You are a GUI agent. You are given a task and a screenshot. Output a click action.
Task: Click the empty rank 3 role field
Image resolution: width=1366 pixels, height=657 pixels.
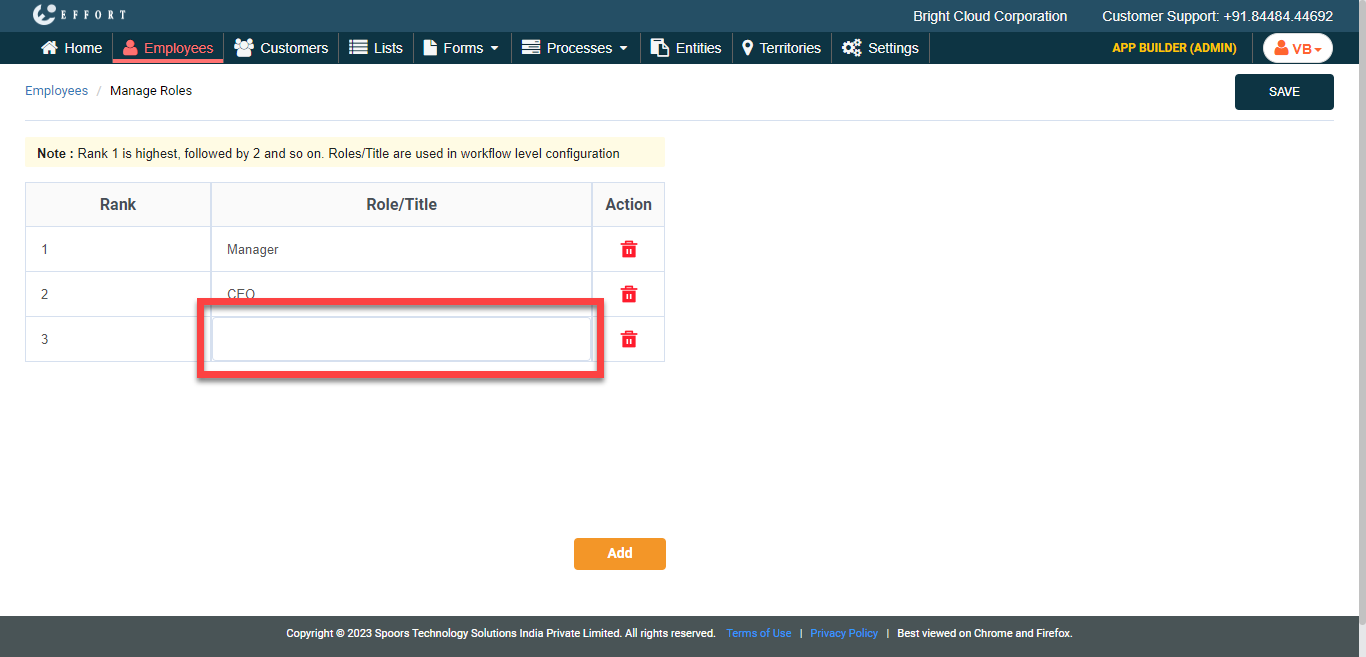[401, 339]
